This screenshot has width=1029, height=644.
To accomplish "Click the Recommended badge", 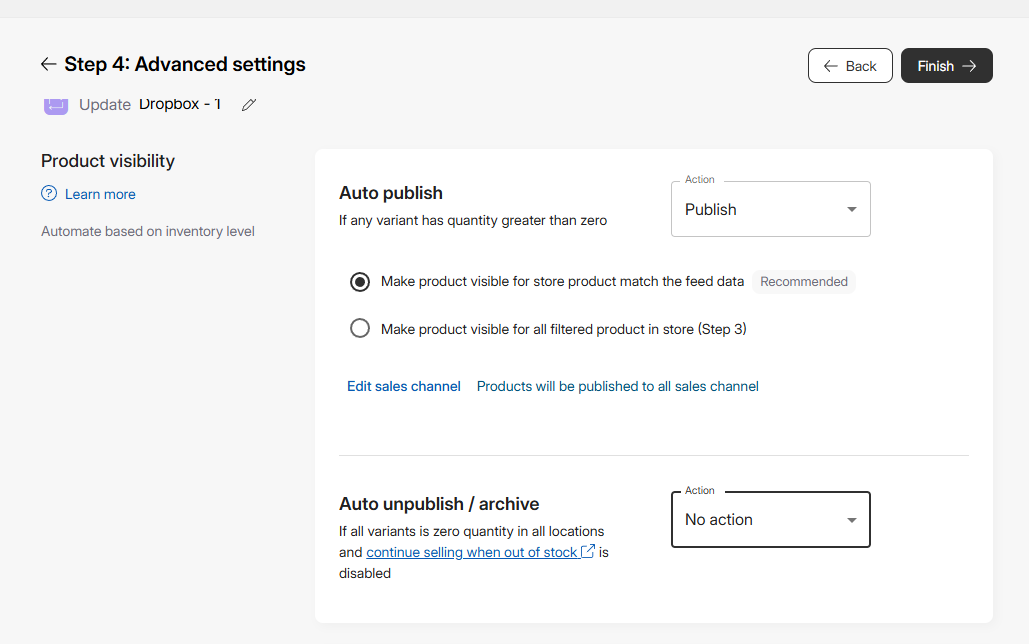I will coord(803,282).
